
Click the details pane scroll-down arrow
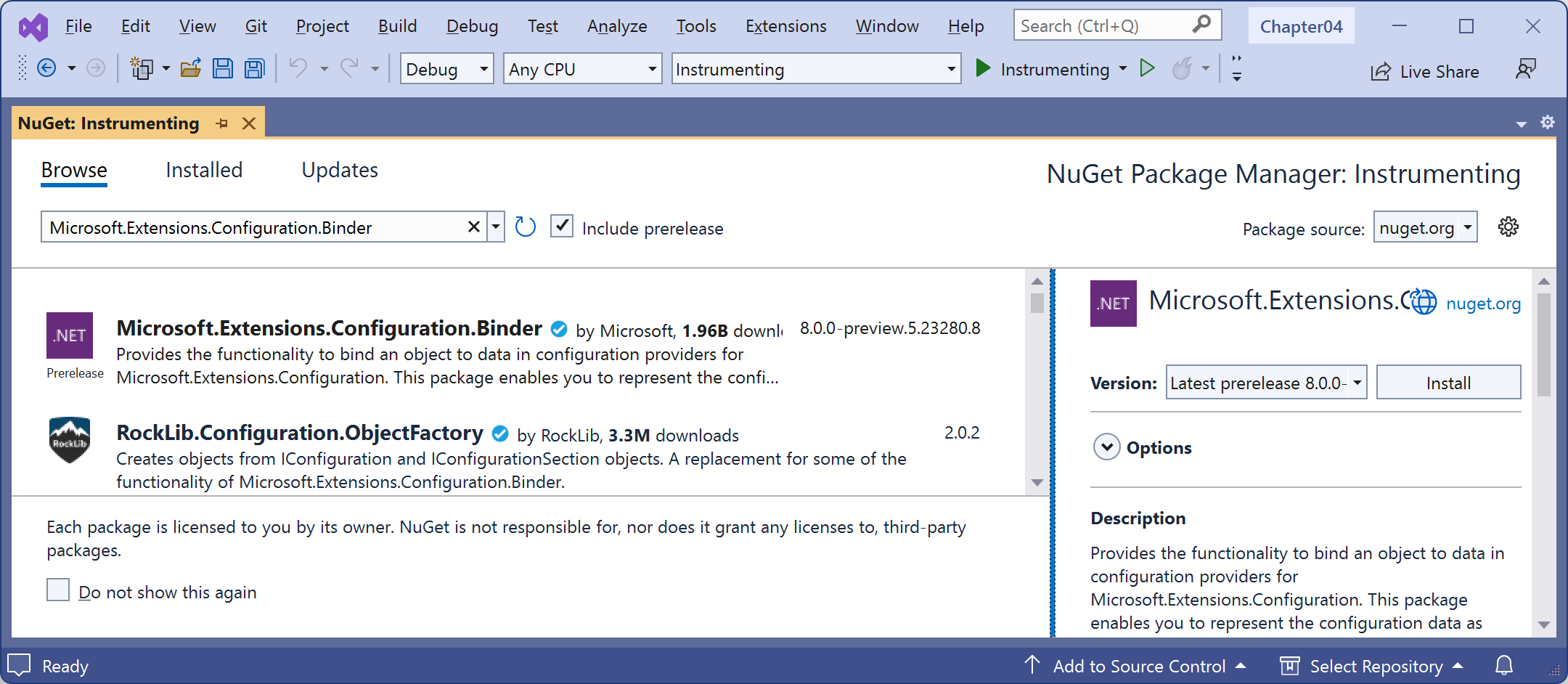(1544, 624)
